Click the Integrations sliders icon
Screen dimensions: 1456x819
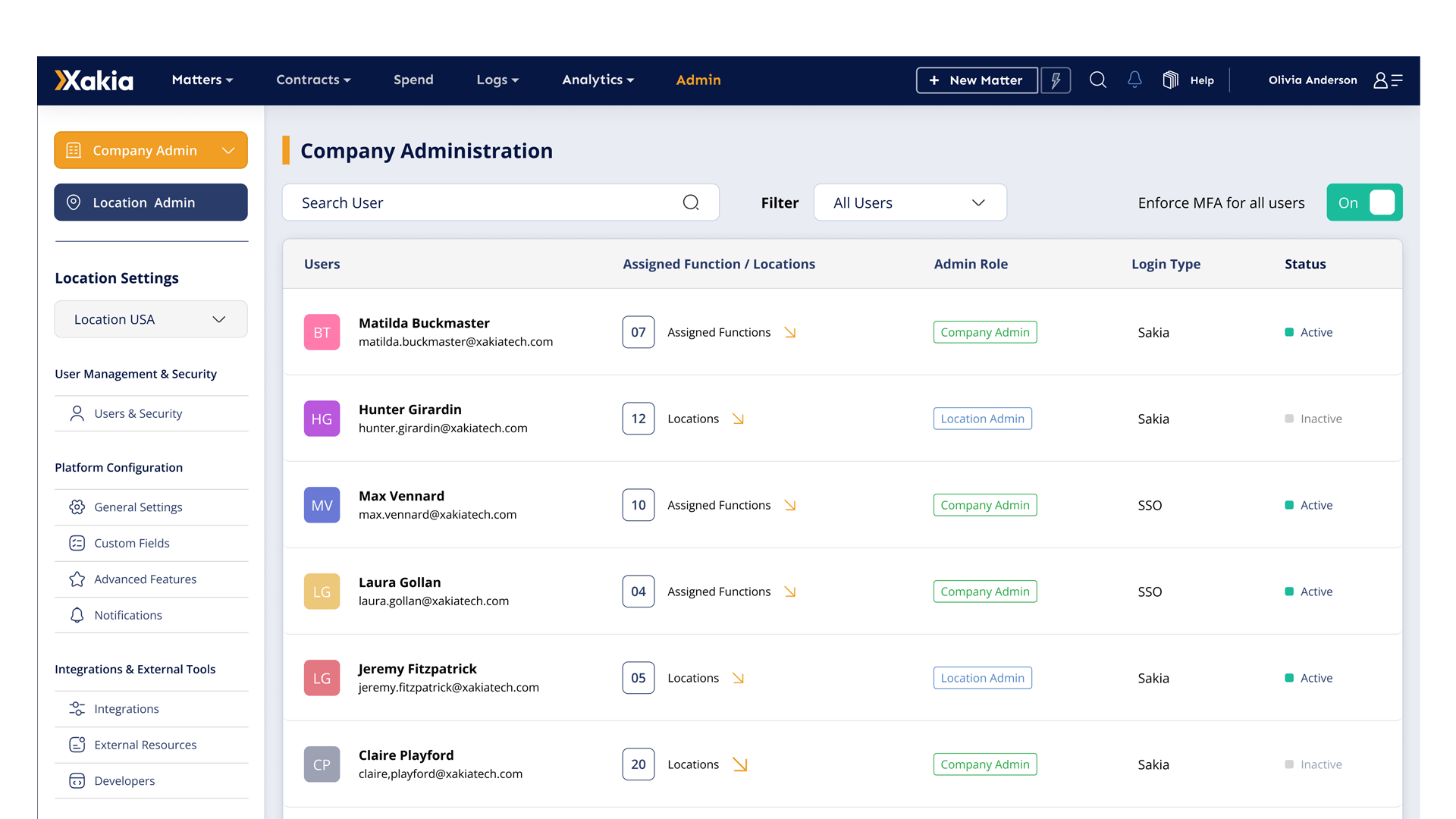pos(77,709)
